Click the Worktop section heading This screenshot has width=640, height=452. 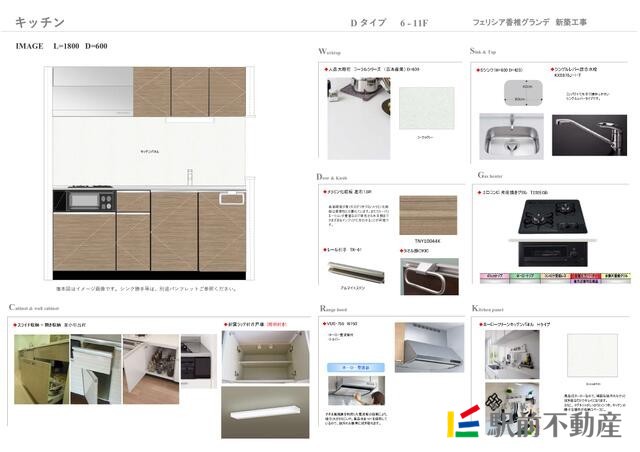[329, 49]
